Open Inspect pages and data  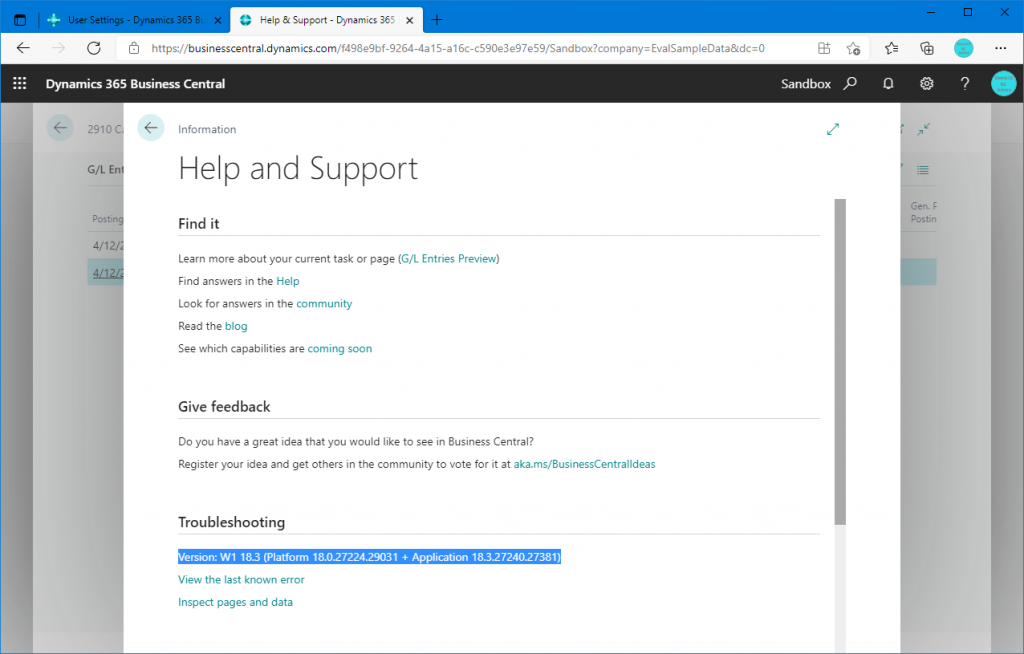click(235, 602)
